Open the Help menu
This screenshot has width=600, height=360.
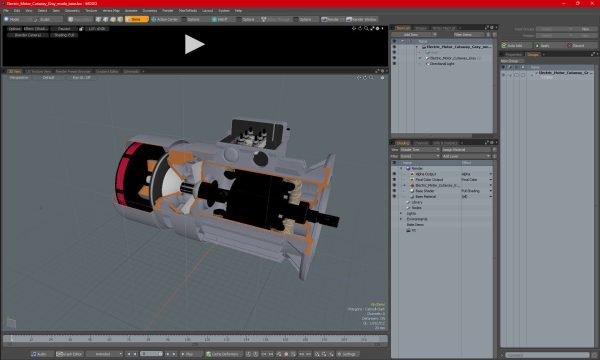(x=238, y=11)
